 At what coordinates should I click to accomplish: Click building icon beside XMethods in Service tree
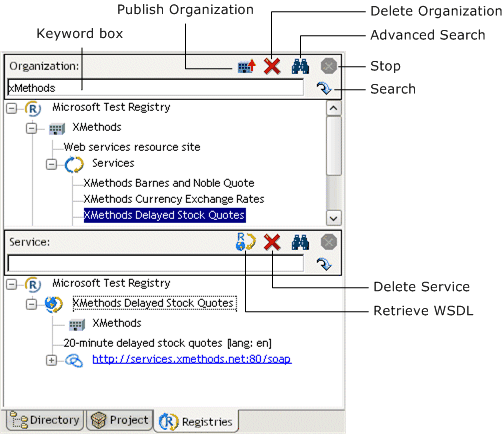pos(77,325)
